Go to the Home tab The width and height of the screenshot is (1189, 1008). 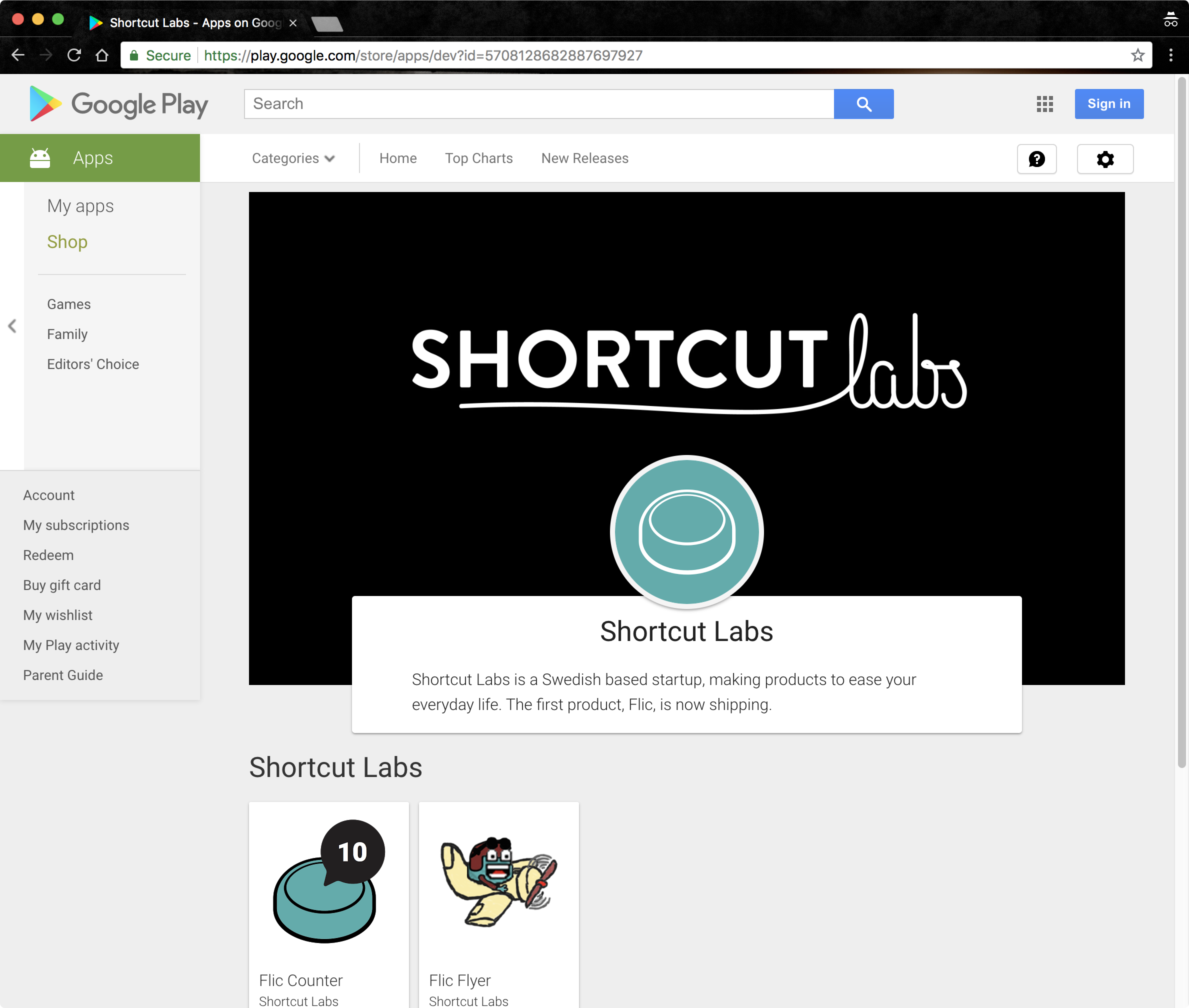pos(397,158)
